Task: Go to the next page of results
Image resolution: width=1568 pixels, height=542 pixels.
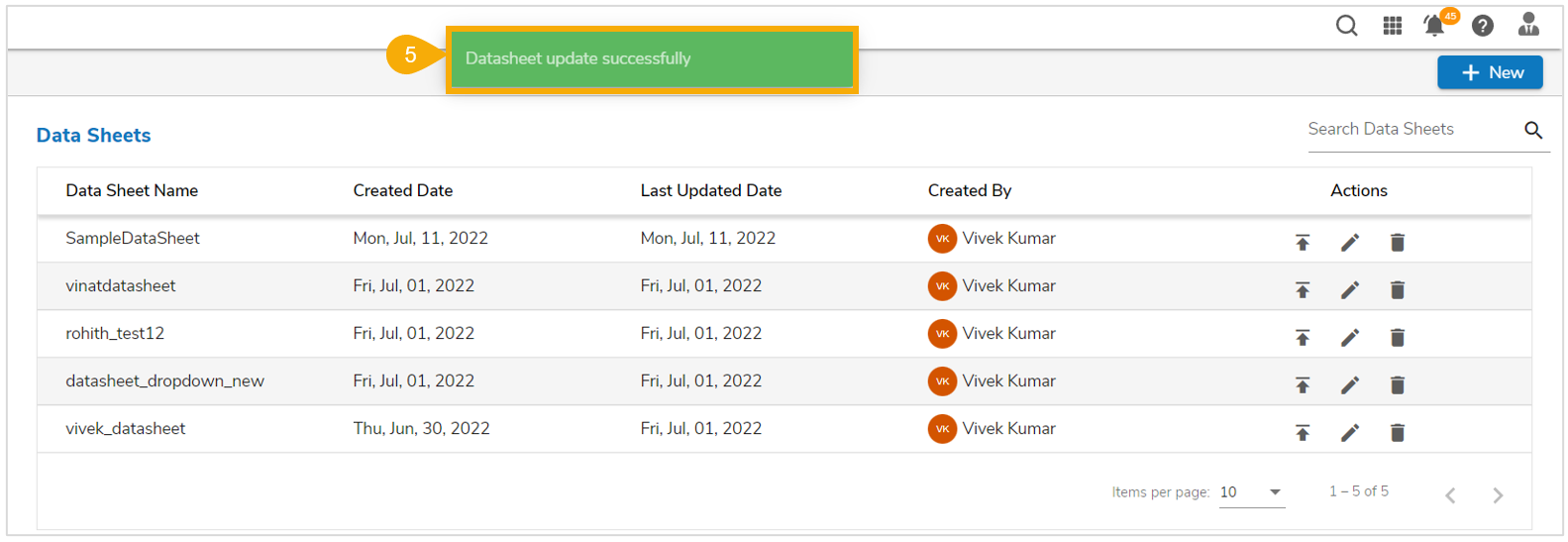Action: (1498, 495)
